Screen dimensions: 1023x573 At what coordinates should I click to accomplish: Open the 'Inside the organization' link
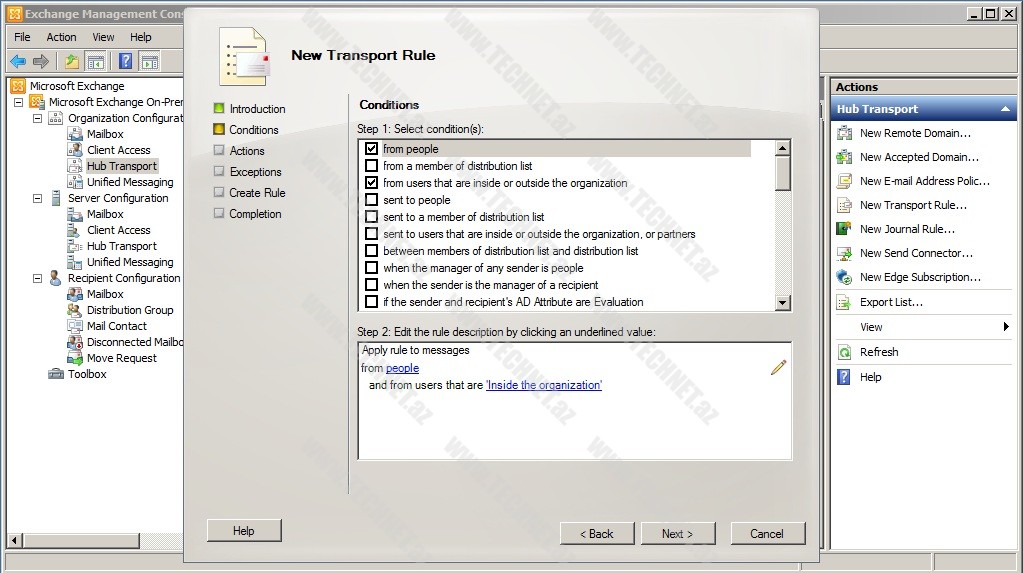544,385
